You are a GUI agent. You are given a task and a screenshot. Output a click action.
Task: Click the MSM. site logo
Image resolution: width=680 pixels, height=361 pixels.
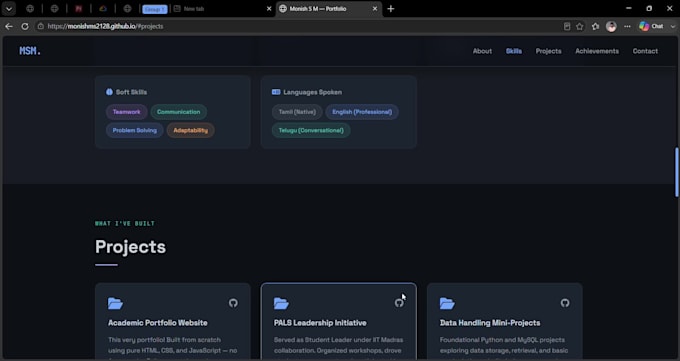[x=30, y=51]
